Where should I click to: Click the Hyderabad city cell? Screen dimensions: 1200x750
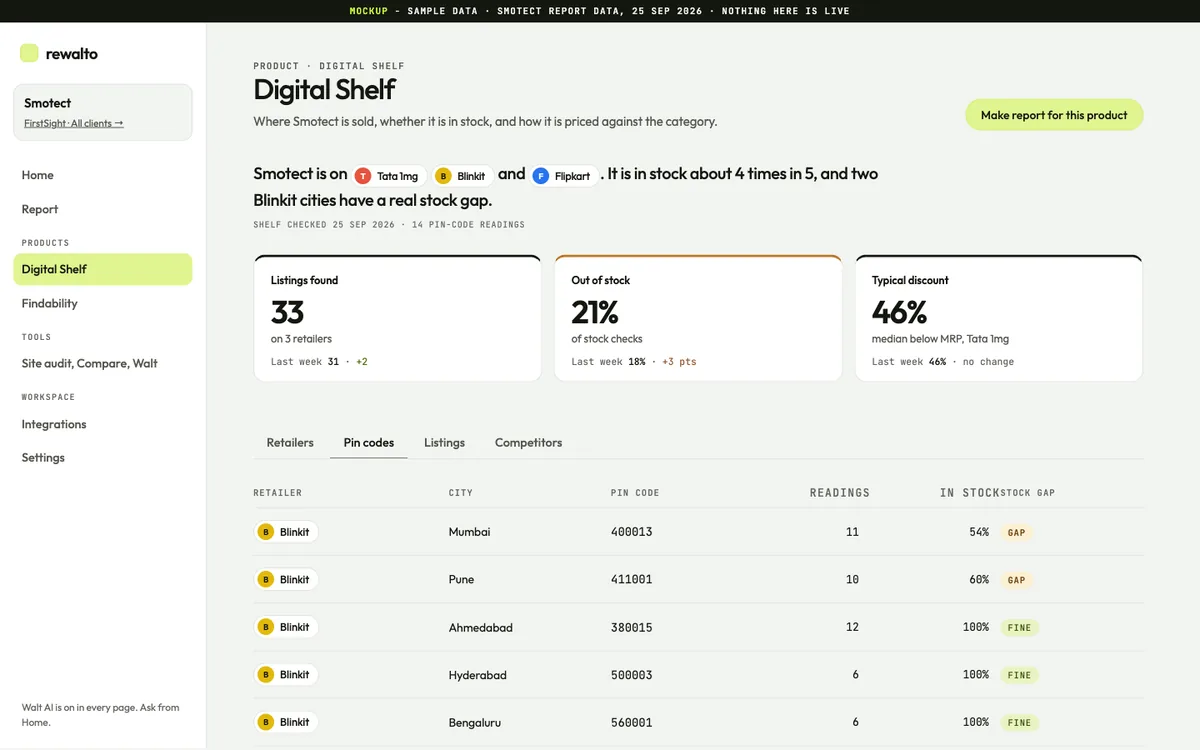pos(477,675)
